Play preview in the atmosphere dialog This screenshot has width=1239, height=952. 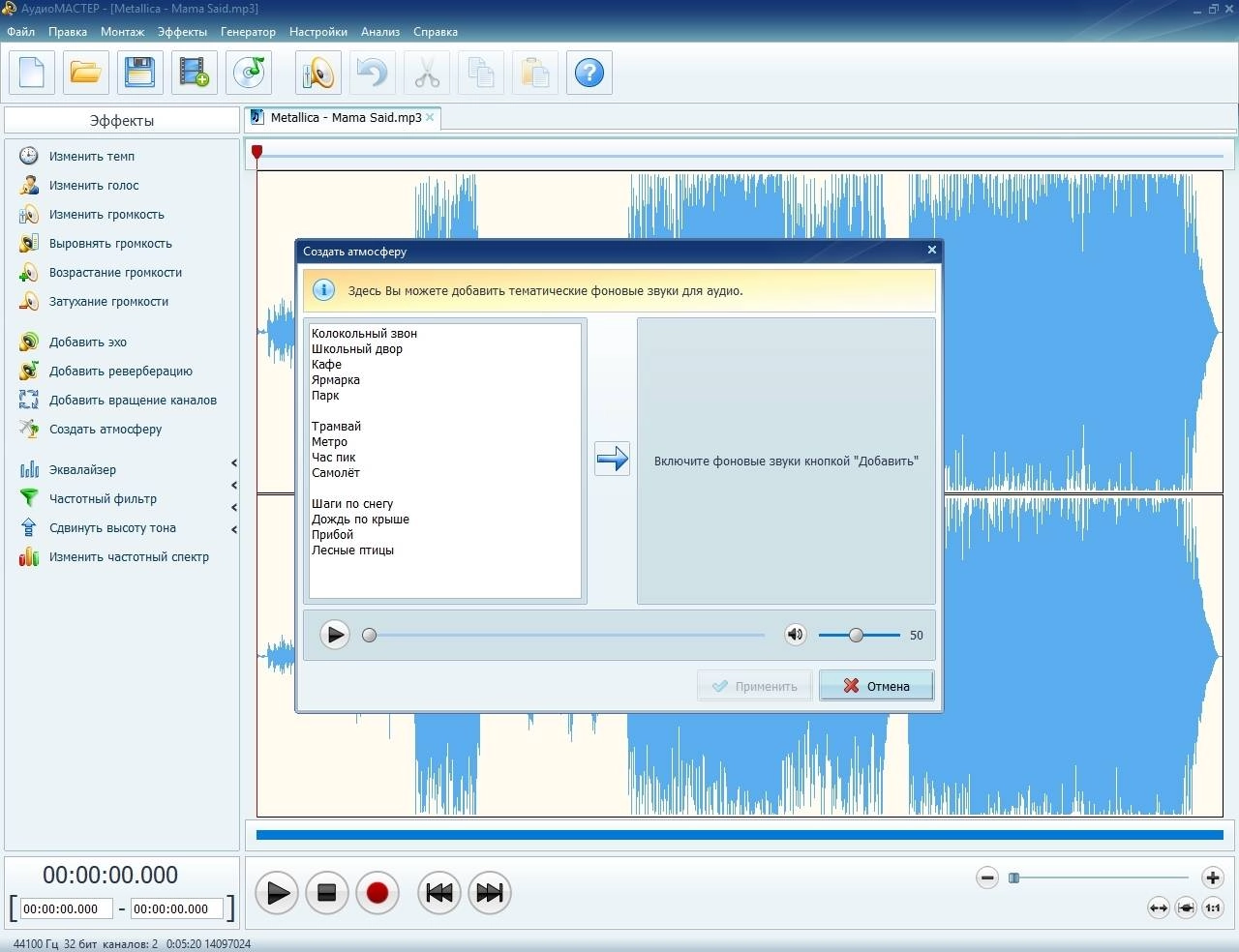[335, 635]
